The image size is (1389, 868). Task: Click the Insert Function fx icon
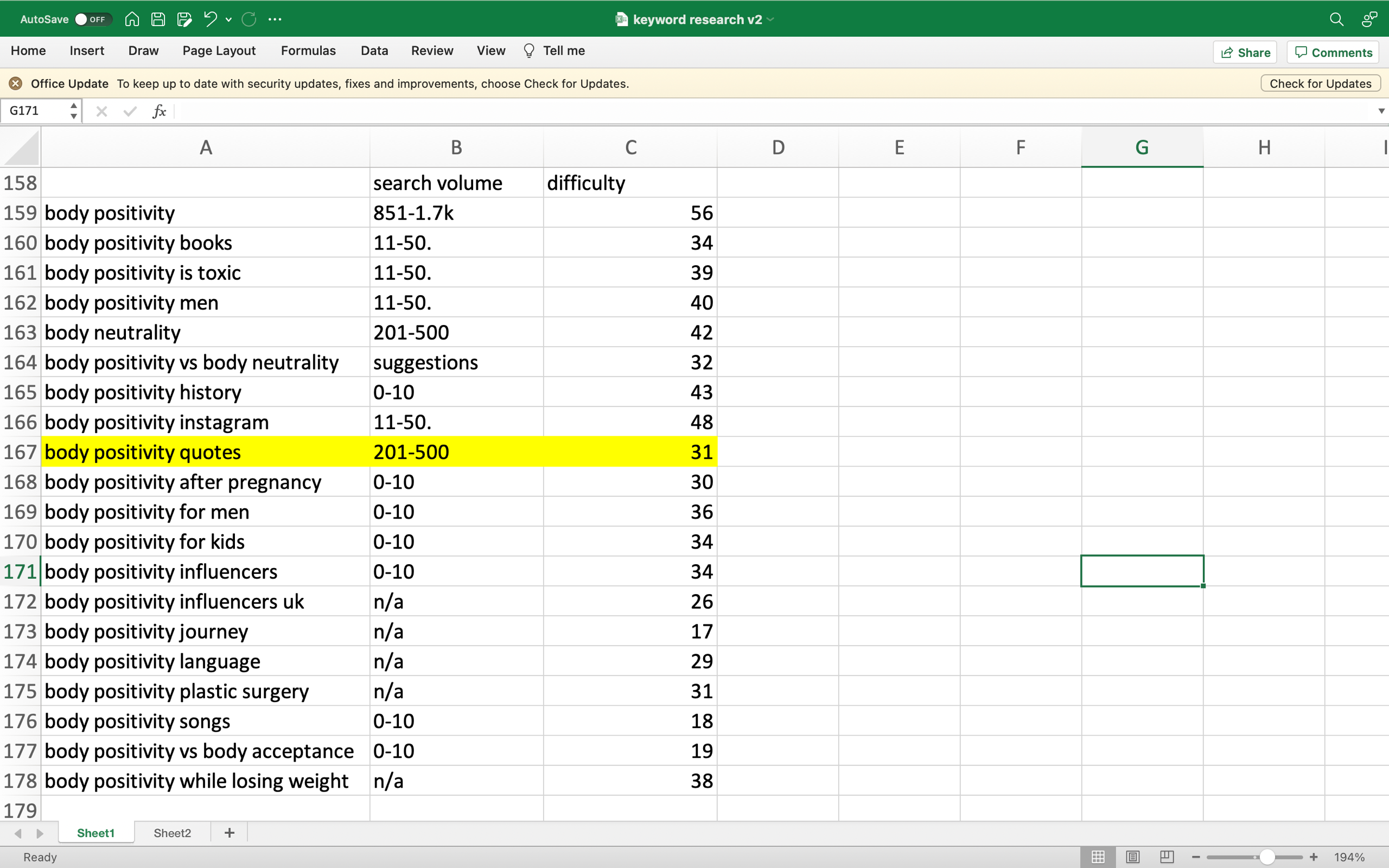[x=159, y=111]
